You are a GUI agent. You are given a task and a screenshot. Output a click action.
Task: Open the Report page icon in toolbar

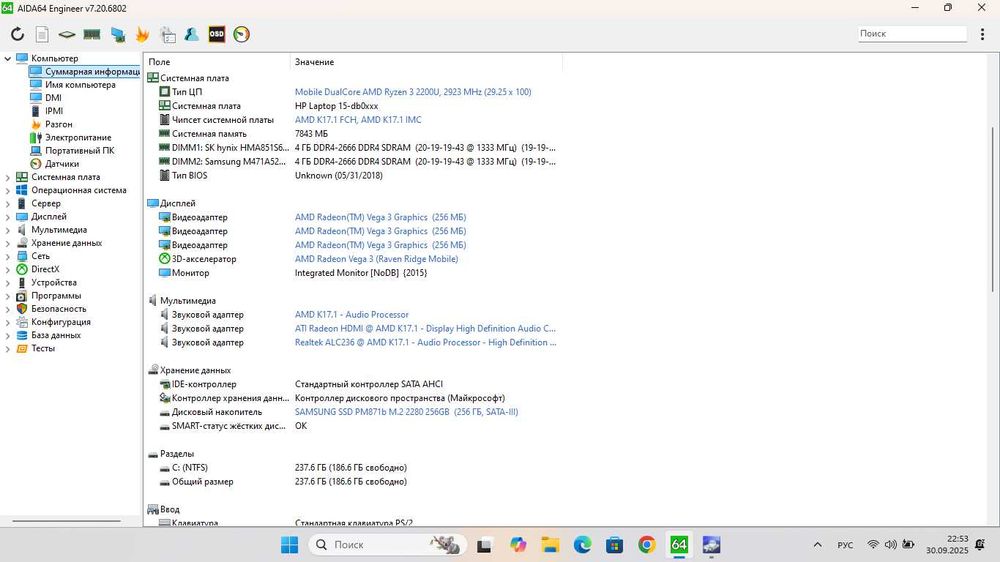point(42,34)
